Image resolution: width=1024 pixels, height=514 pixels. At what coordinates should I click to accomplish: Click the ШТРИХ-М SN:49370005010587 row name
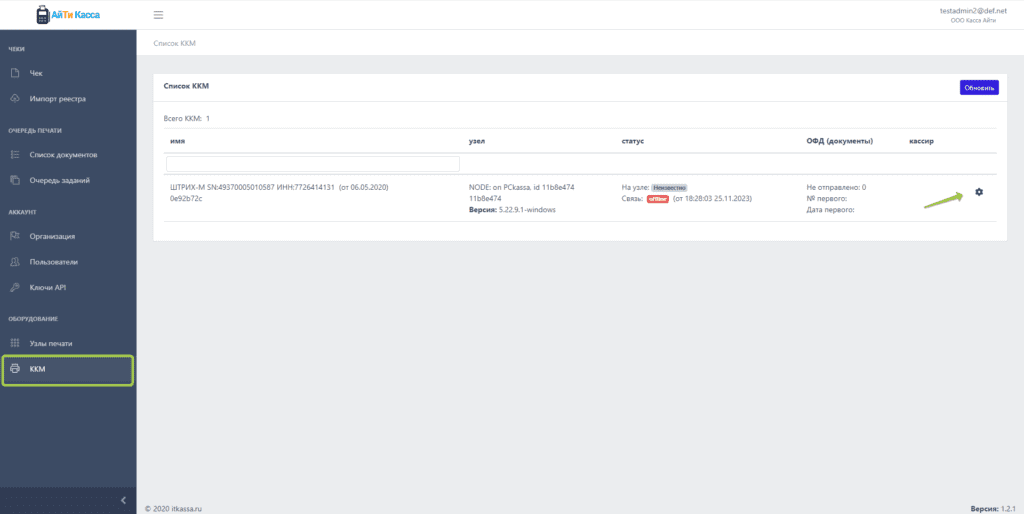(279, 187)
